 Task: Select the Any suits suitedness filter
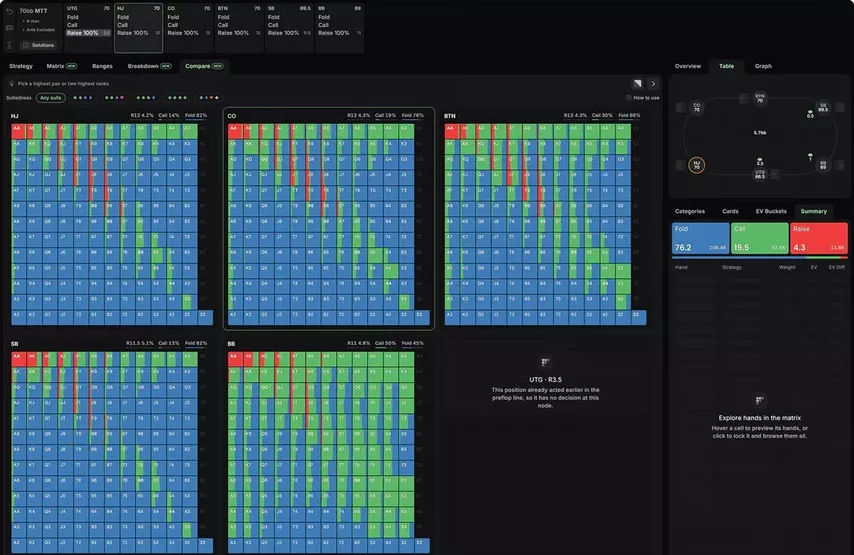51,97
